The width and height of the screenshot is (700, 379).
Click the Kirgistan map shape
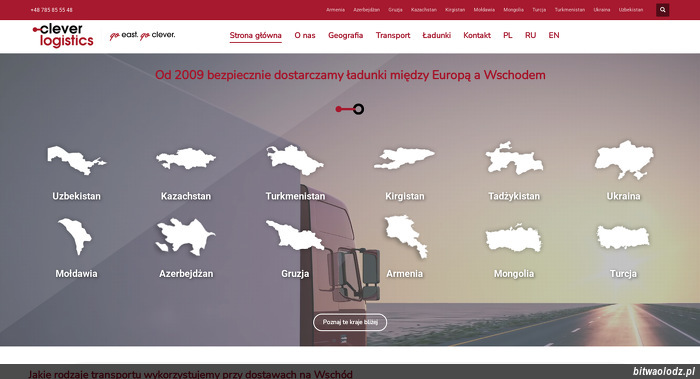point(404,158)
